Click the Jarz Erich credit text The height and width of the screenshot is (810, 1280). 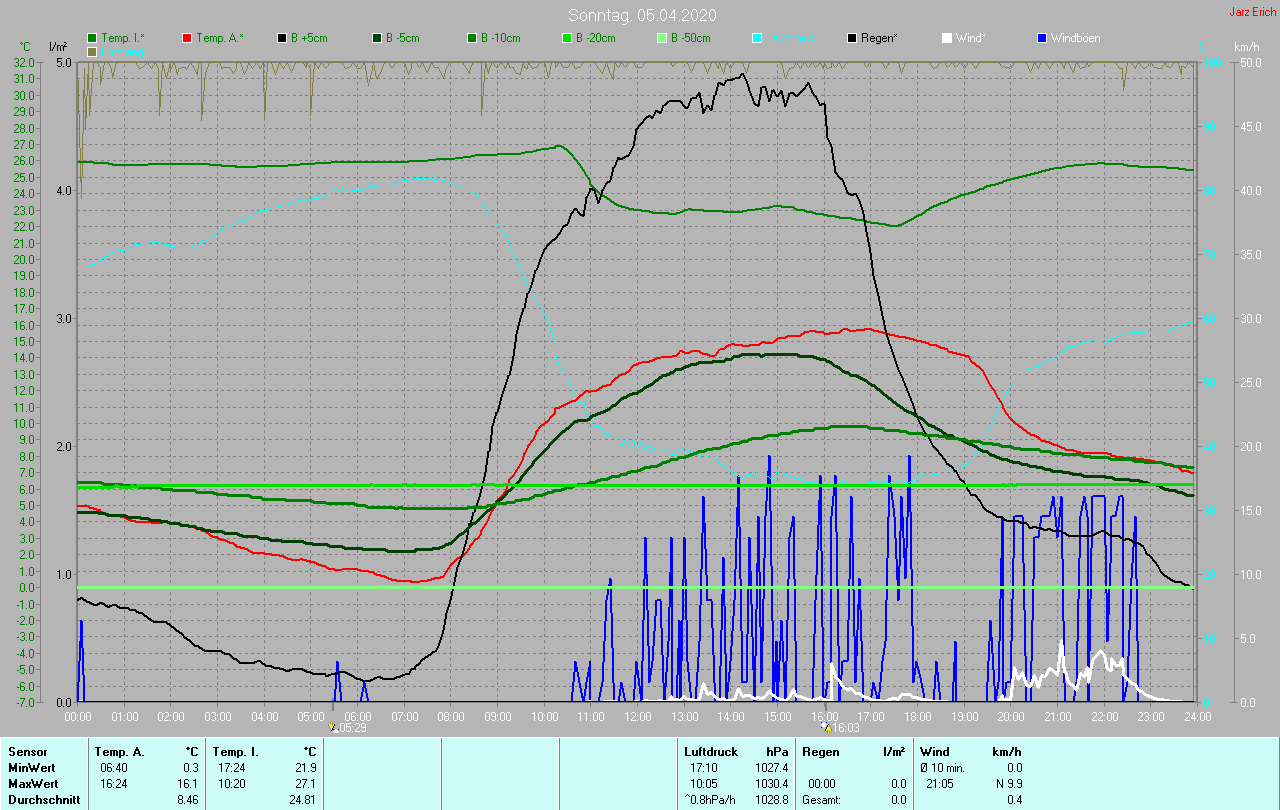pyautogui.click(x=1252, y=12)
